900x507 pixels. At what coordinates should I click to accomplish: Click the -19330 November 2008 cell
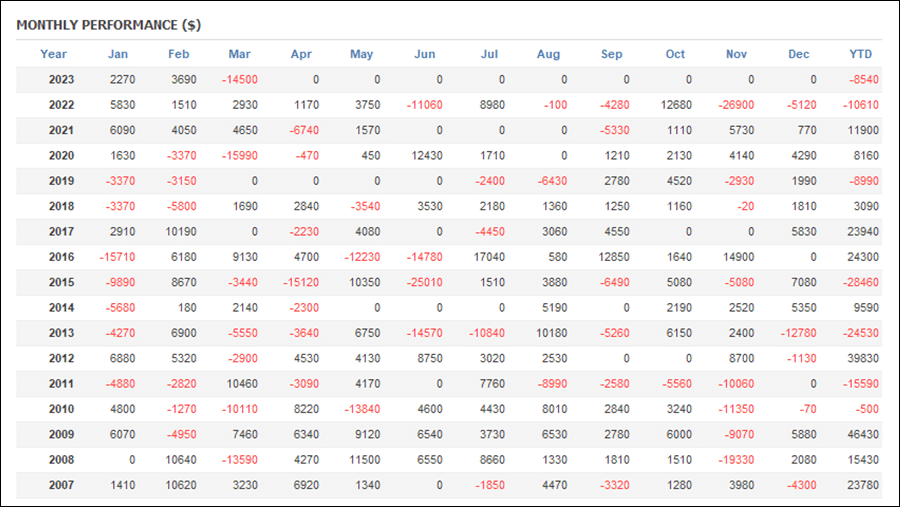736,460
